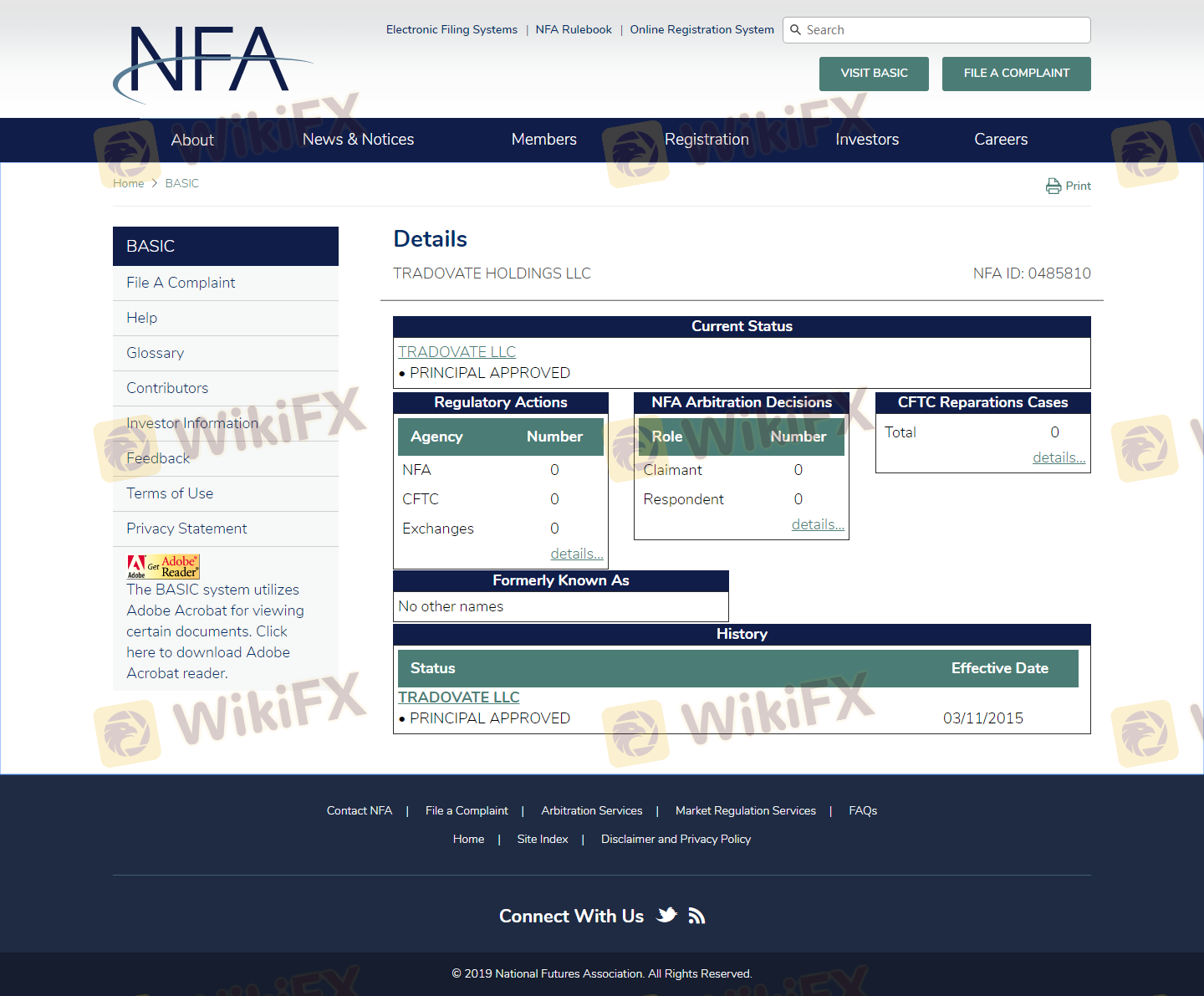
Task: Click the NFA logo
Action: click(x=209, y=62)
